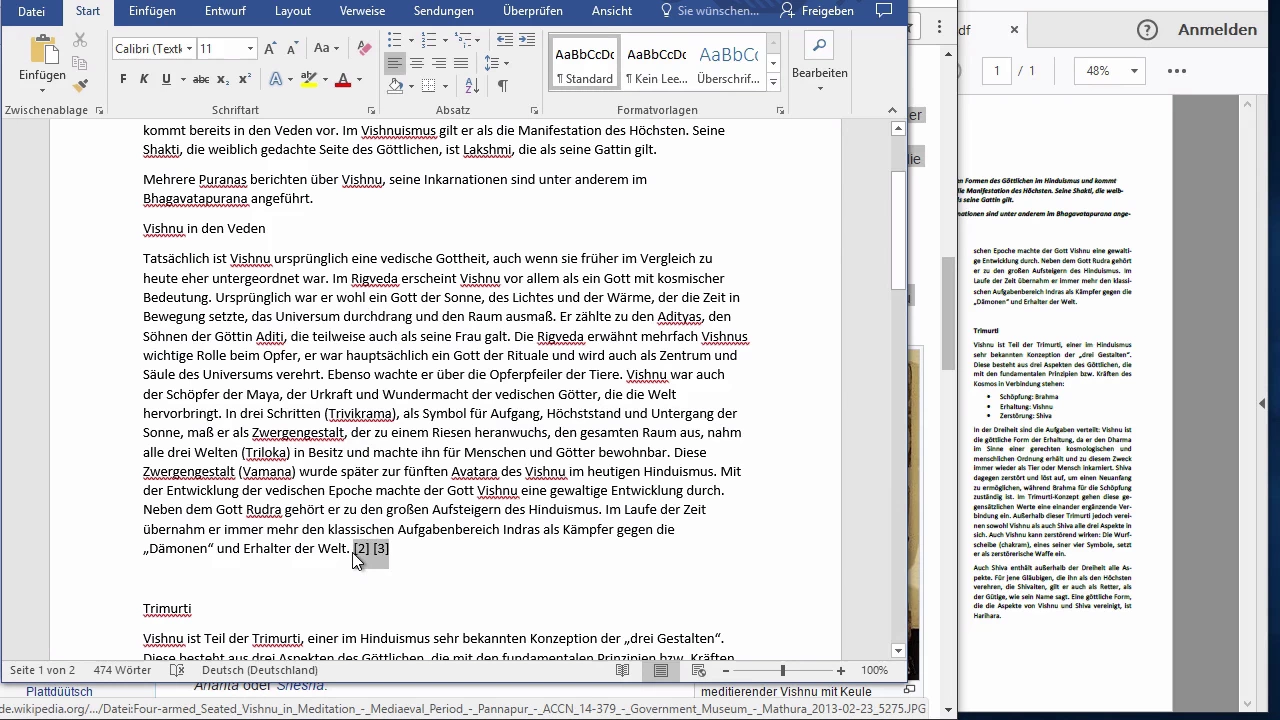Toggle strikethrough abc

pyautogui.click(x=200, y=79)
